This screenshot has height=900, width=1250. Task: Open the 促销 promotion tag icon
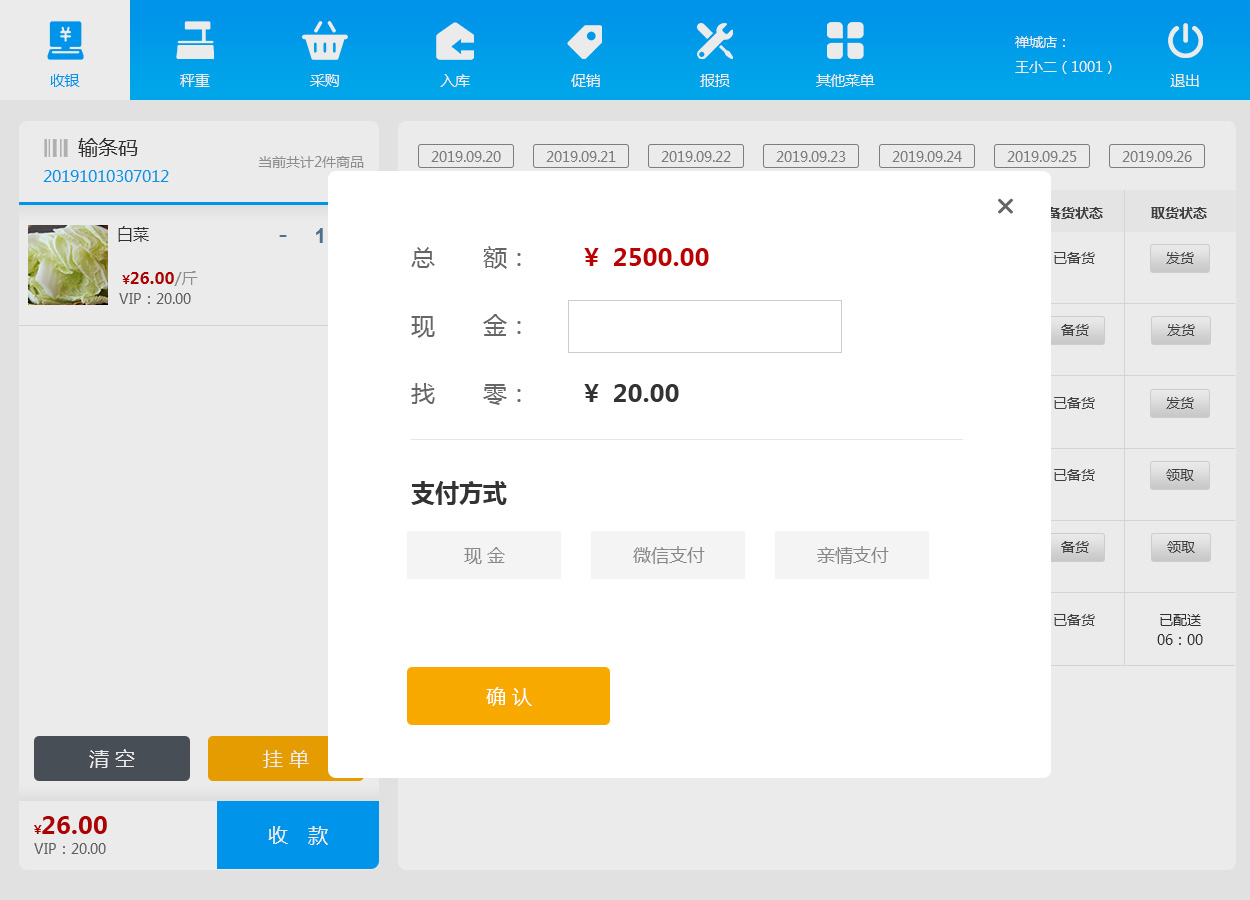click(x=585, y=42)
